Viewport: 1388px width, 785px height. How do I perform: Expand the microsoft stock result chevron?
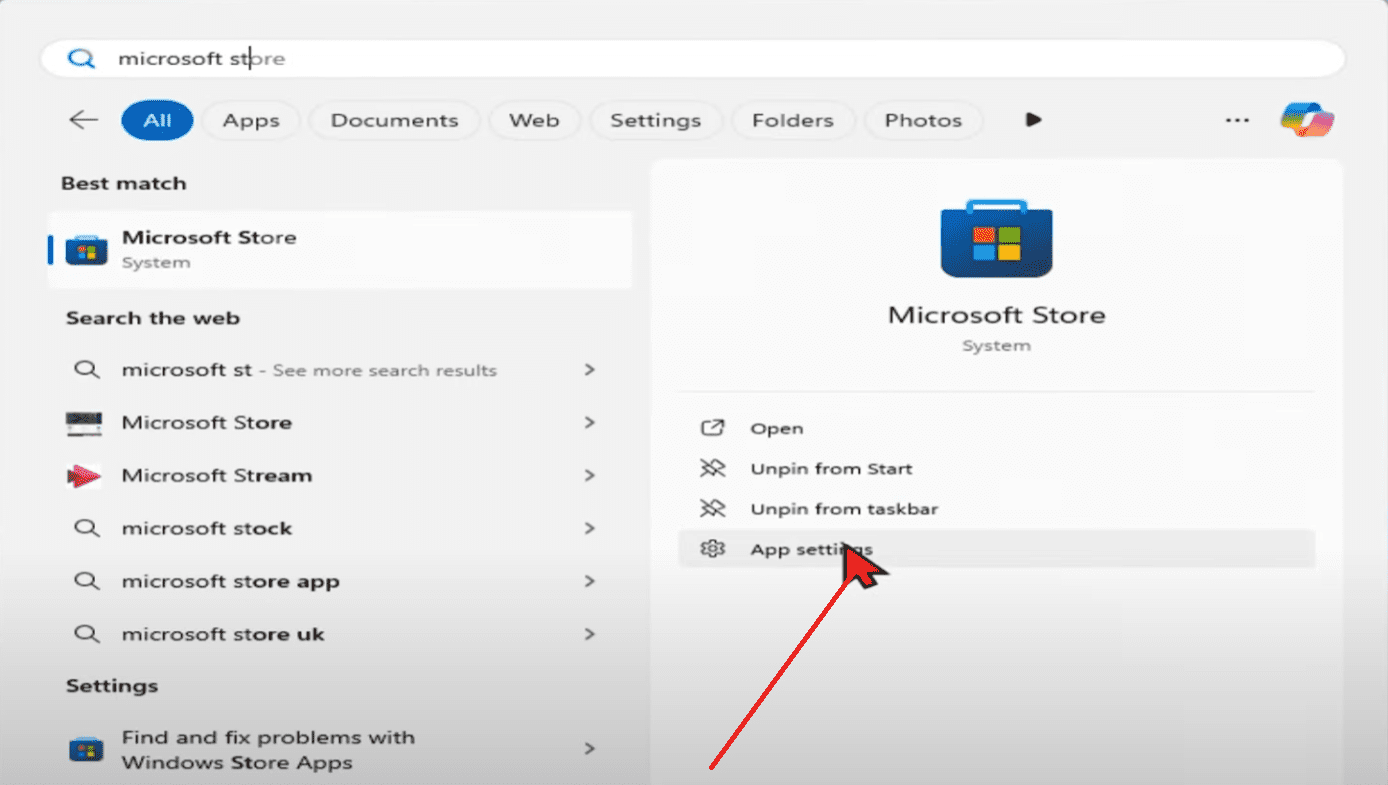(x=590, y=528)
